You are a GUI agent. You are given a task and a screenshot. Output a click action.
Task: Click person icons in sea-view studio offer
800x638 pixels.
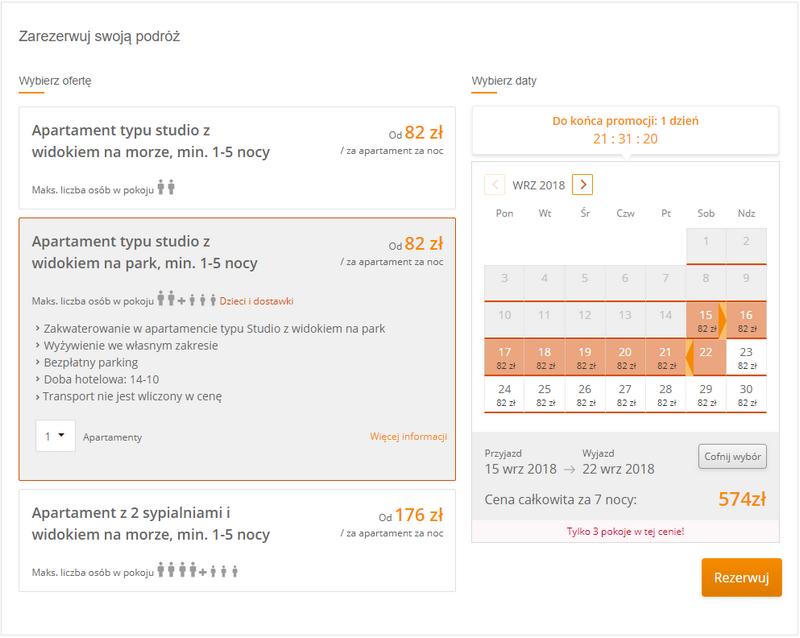tap(166, 187)
